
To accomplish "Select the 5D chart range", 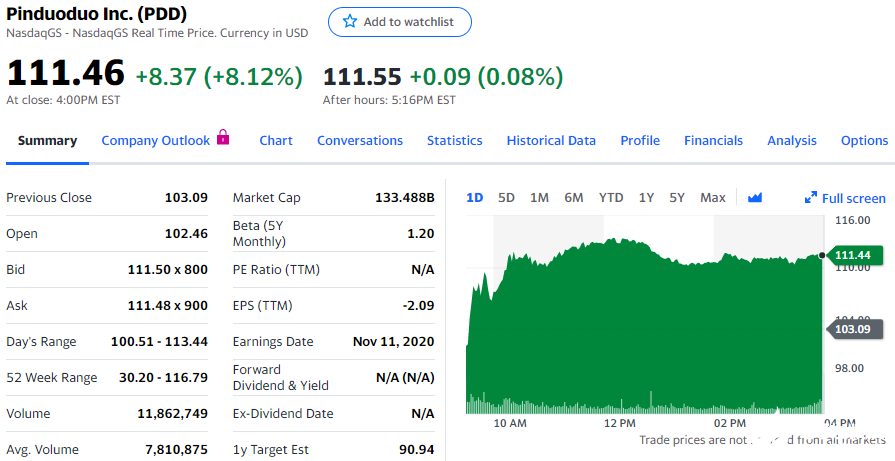I will tap(506, 197).
